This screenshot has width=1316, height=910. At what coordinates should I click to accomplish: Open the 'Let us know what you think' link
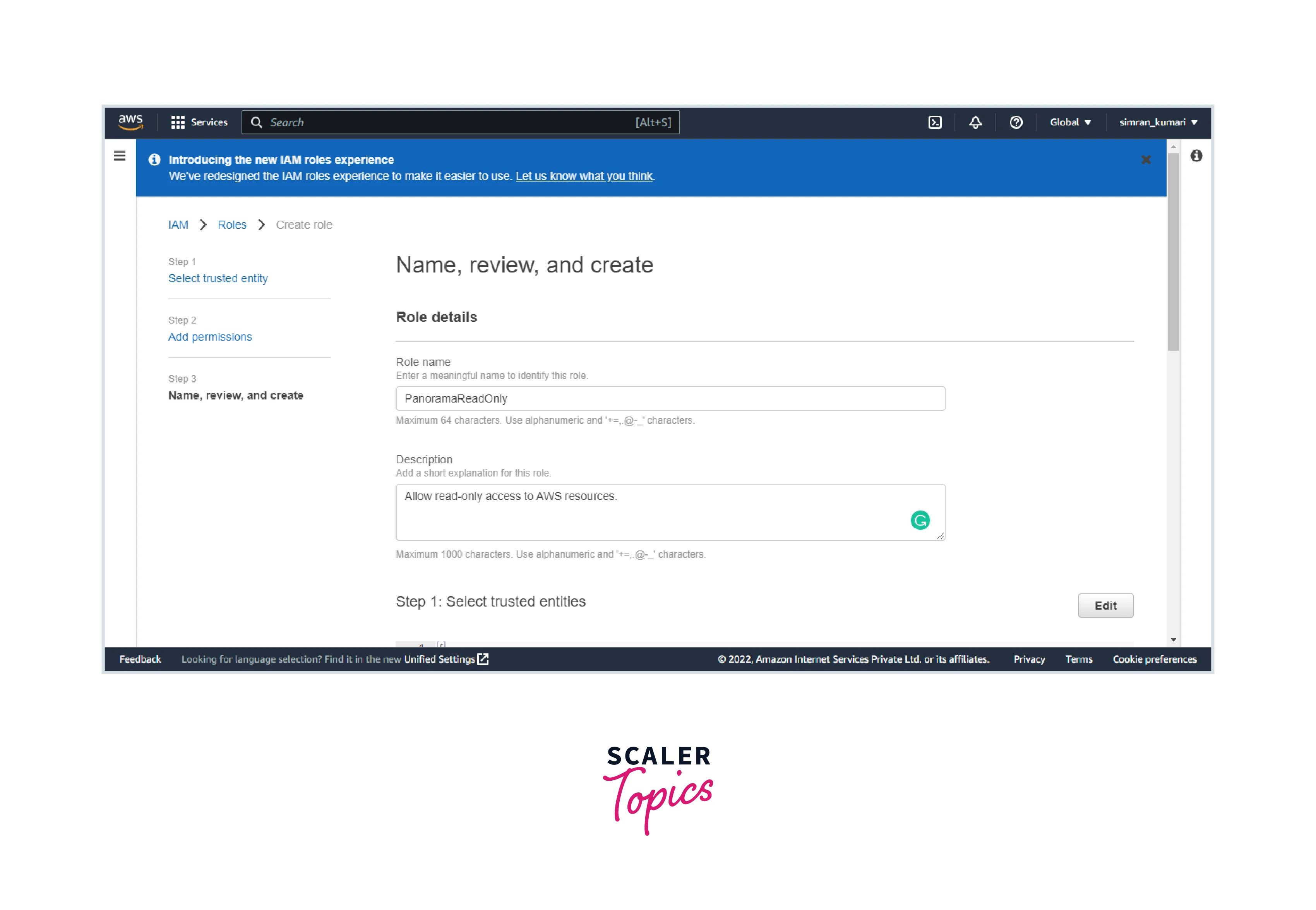click(x=584, y=176)
